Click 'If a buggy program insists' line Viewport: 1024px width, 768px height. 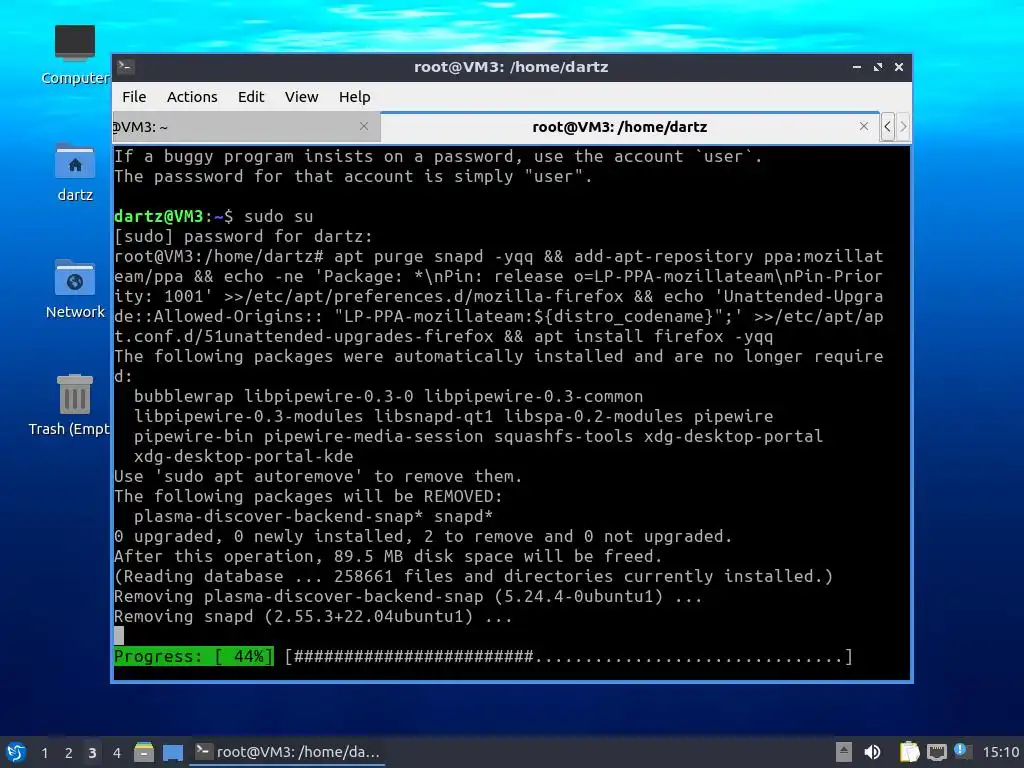click(x=438, y=156)
